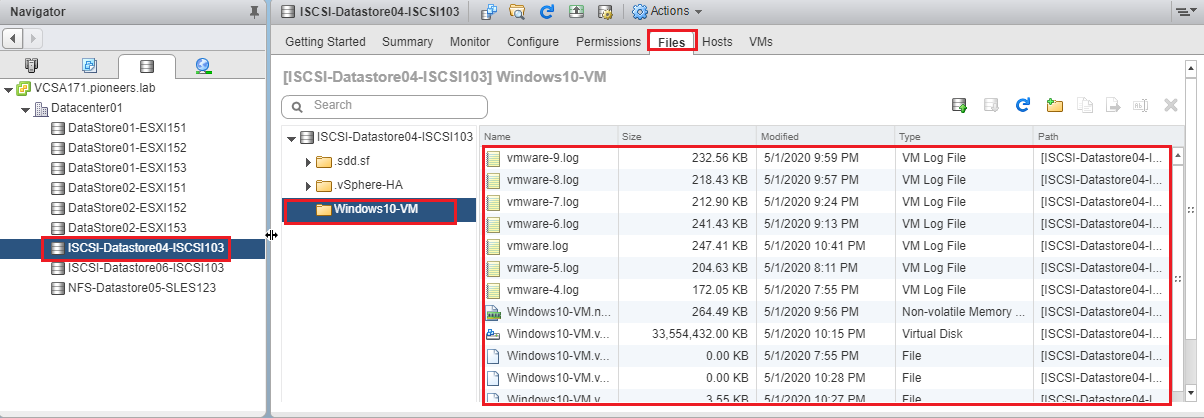Viewport: 1204px width, 418px height.
Task: Select the vmware-4.log file
Action: [x=824, y=290]
